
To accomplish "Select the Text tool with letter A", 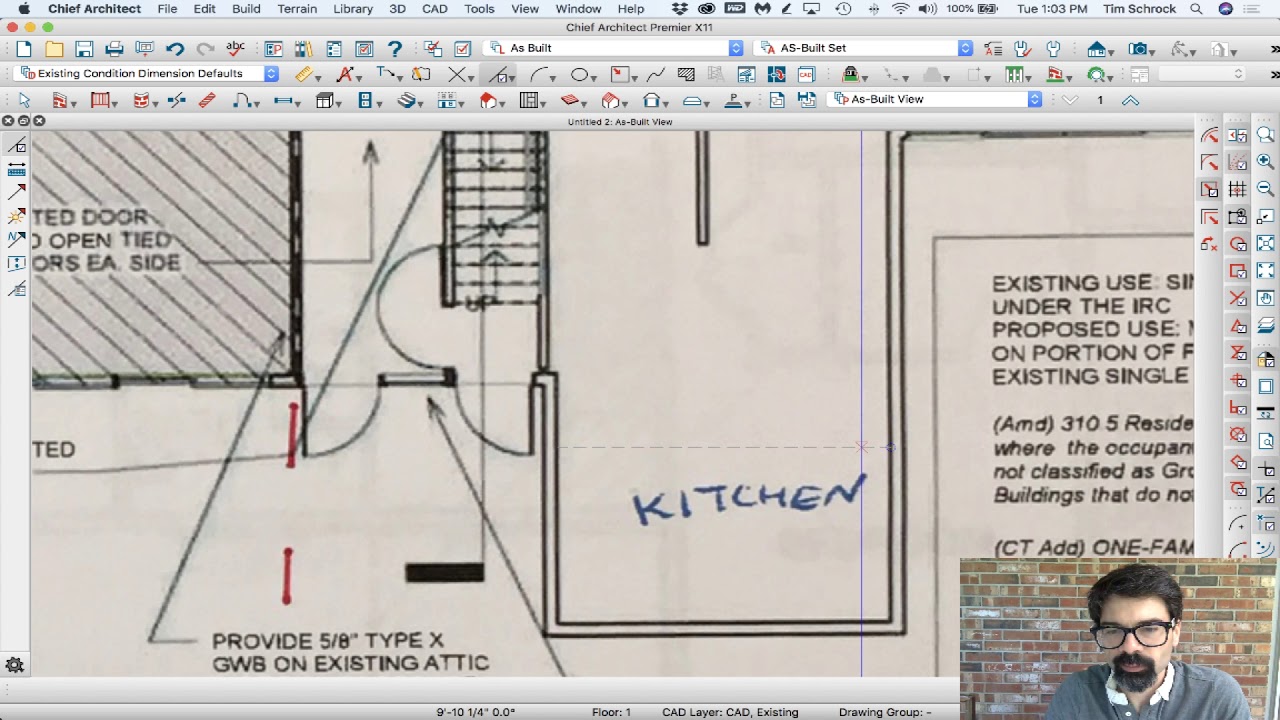I will pyautogui.click(x=345, y=74).
